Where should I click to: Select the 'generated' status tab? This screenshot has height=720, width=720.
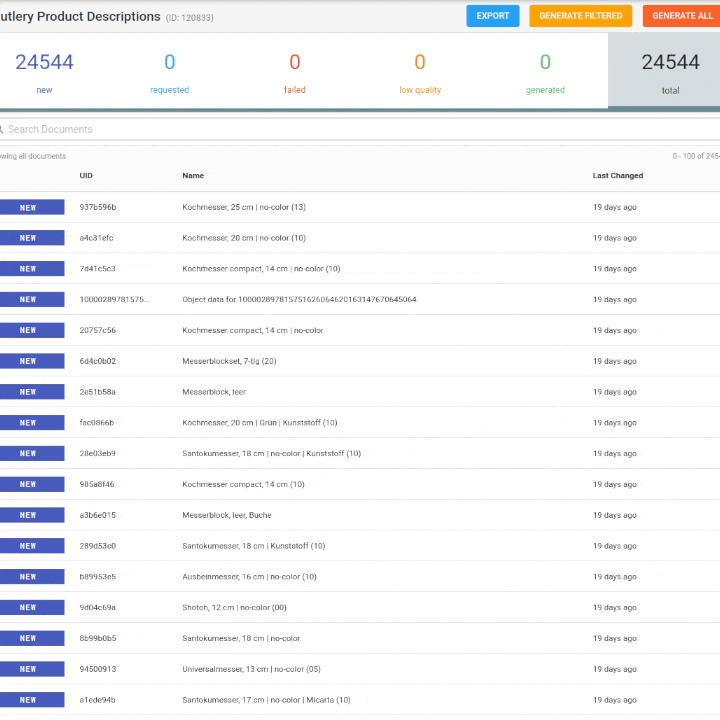point(545,71)
